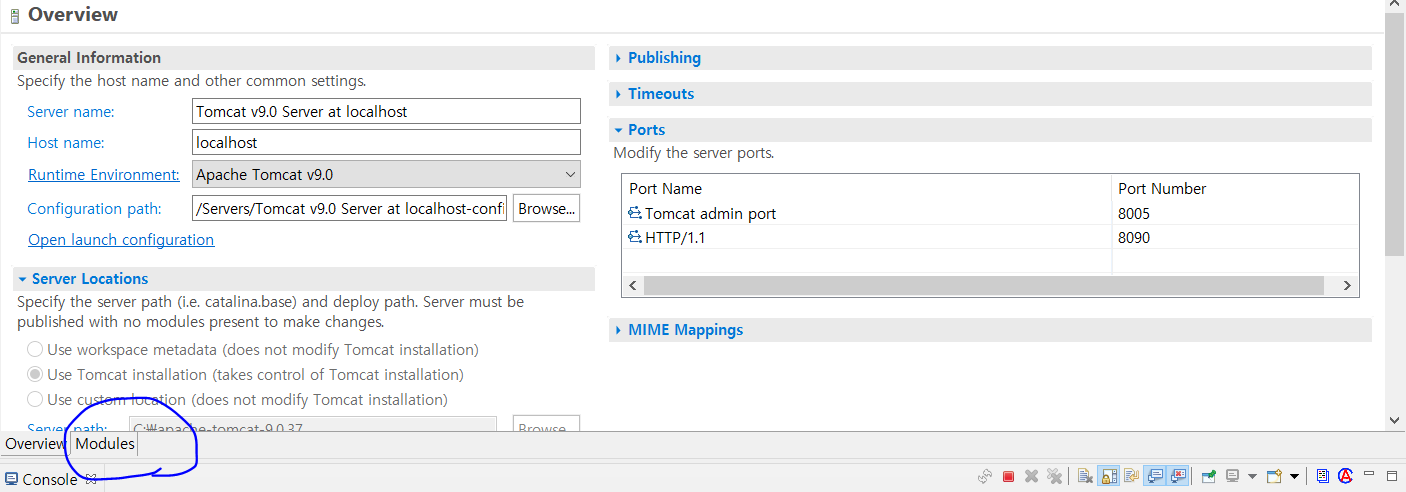
Task: Minimize the Console view
Action: coord(1368,473)
